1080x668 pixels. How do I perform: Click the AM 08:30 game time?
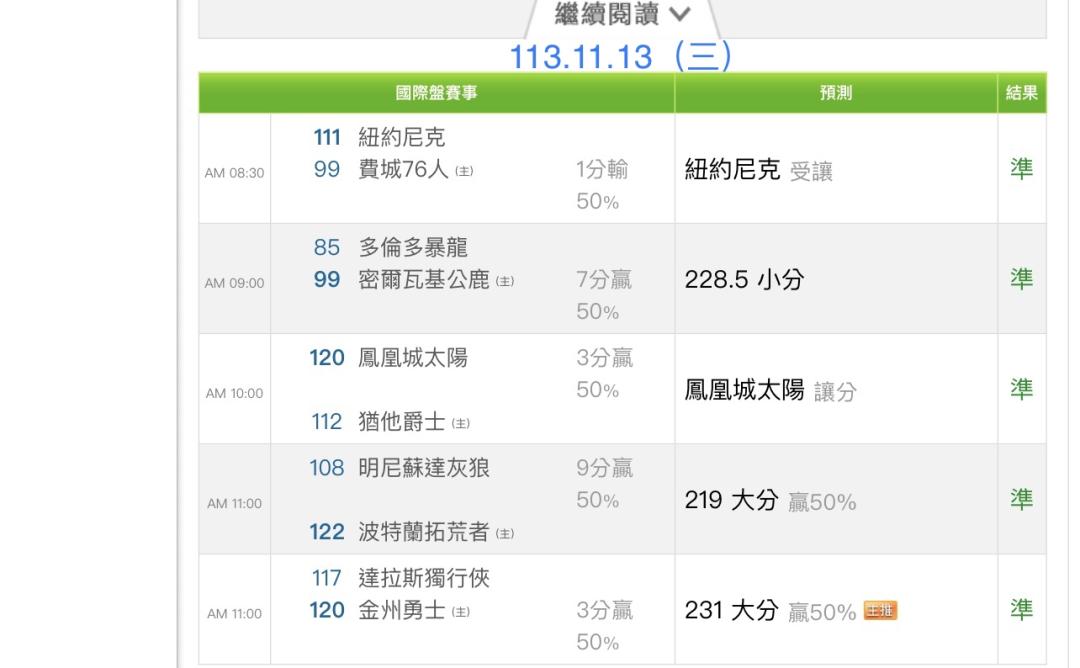point(234,173)
